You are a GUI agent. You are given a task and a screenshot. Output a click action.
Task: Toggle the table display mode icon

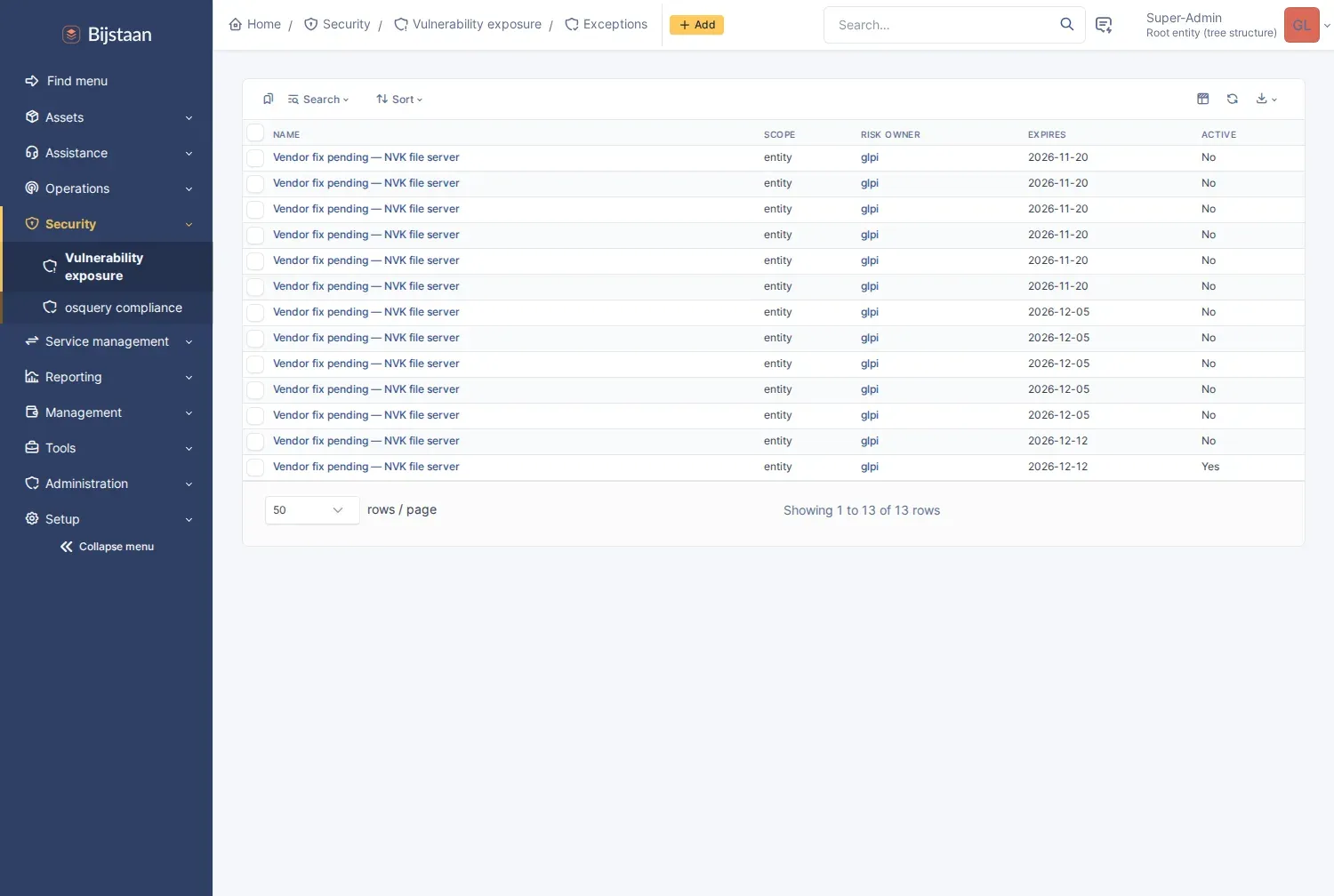click(1203, 99)
